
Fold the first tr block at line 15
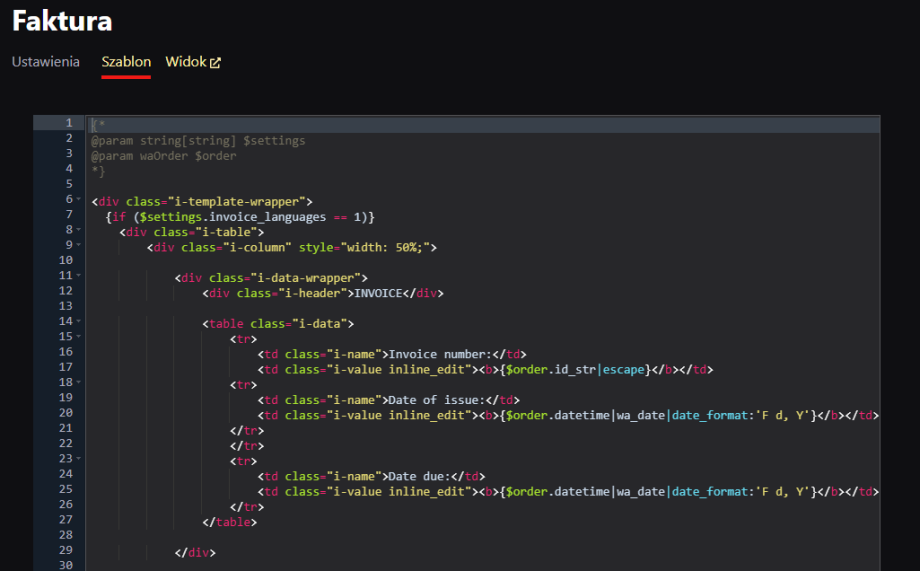click(x=78, y=337)
